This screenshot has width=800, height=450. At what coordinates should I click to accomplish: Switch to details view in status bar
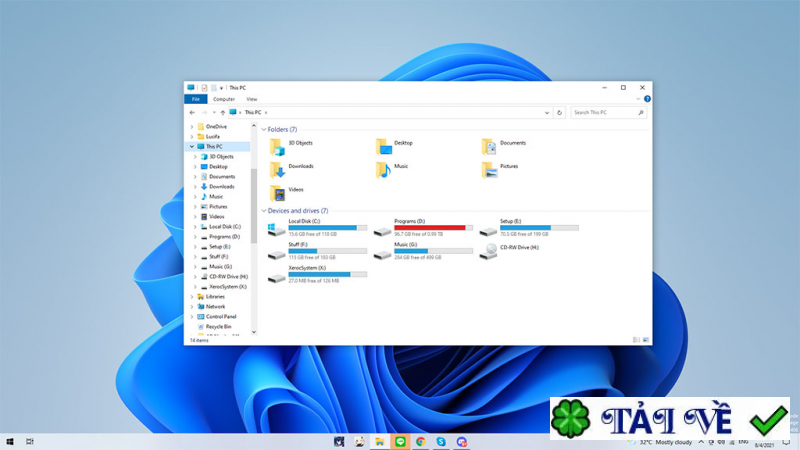pos(636,340)
